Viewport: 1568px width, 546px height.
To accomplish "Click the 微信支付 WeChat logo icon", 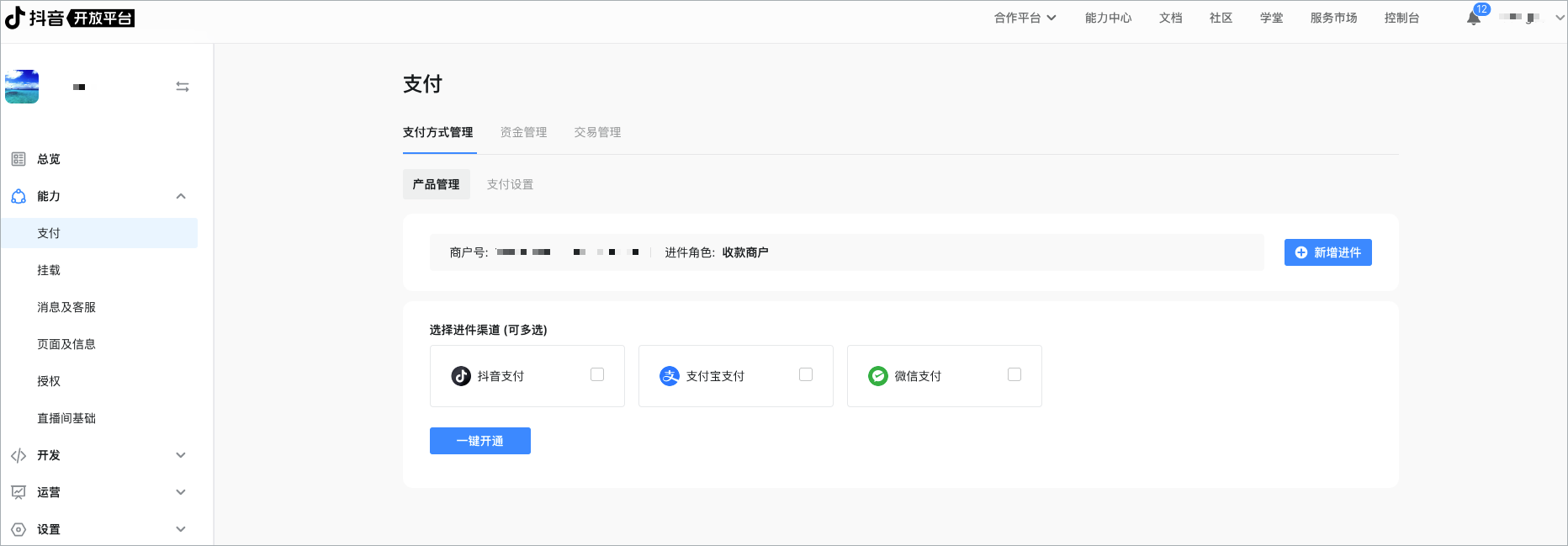I will point(878,376).
